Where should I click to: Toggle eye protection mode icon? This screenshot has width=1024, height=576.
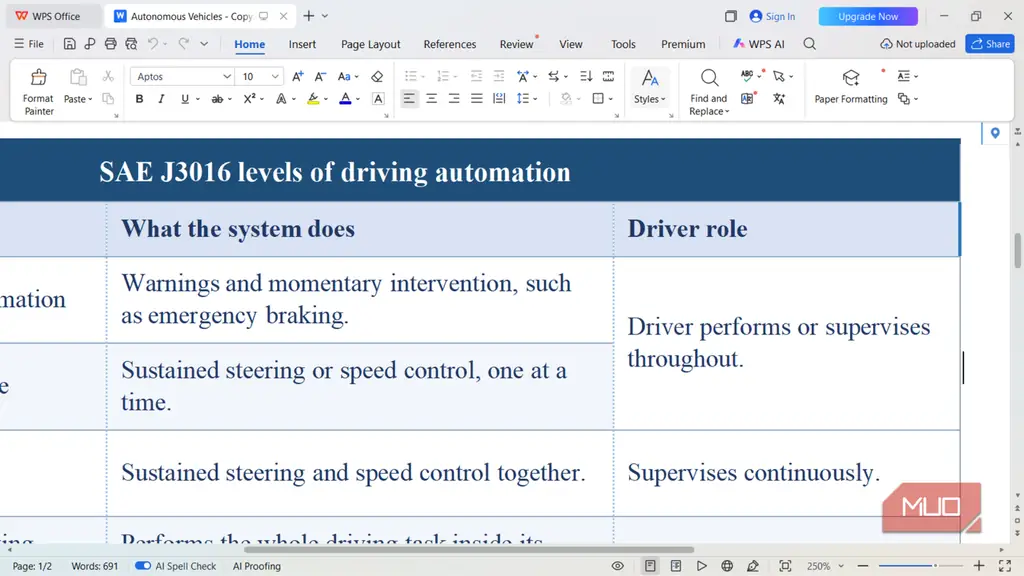click(x=618, y=566)
